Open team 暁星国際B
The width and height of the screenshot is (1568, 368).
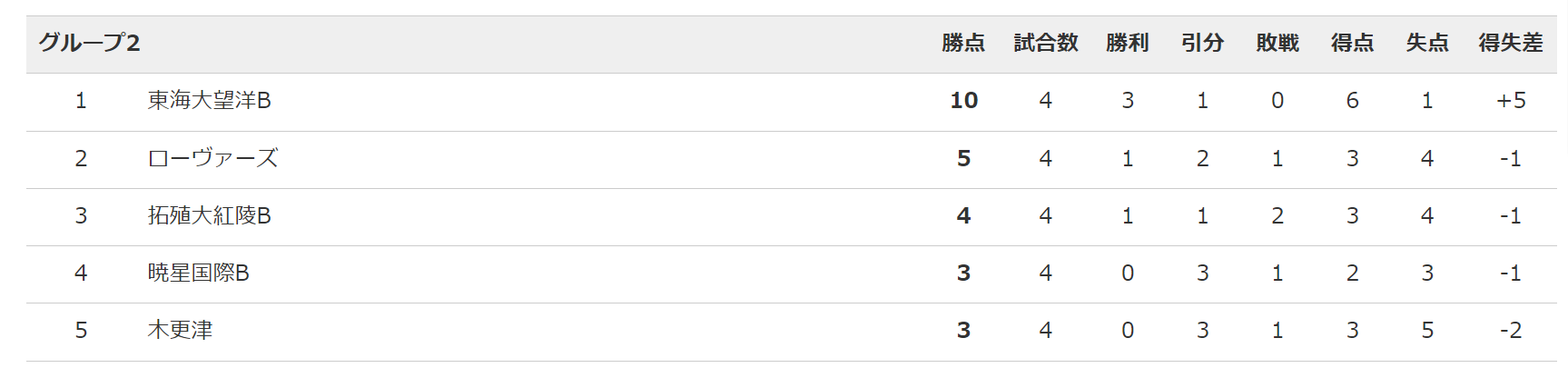tap(199, 273)
